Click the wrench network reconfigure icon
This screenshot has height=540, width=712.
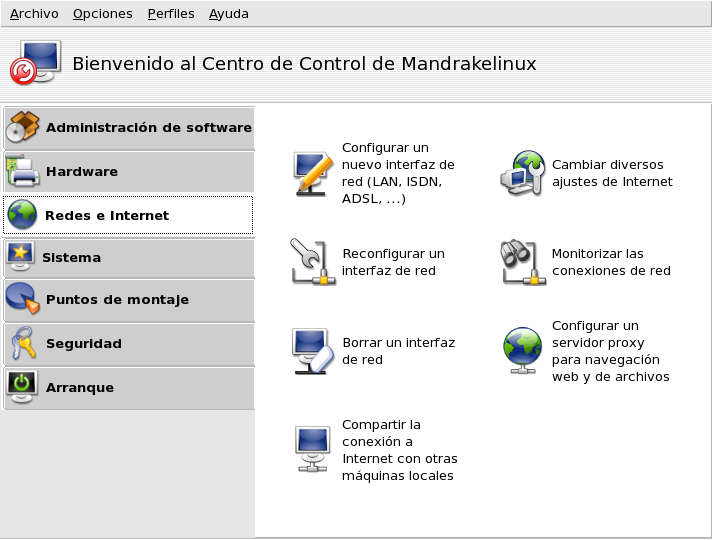[x=313, y=262]
